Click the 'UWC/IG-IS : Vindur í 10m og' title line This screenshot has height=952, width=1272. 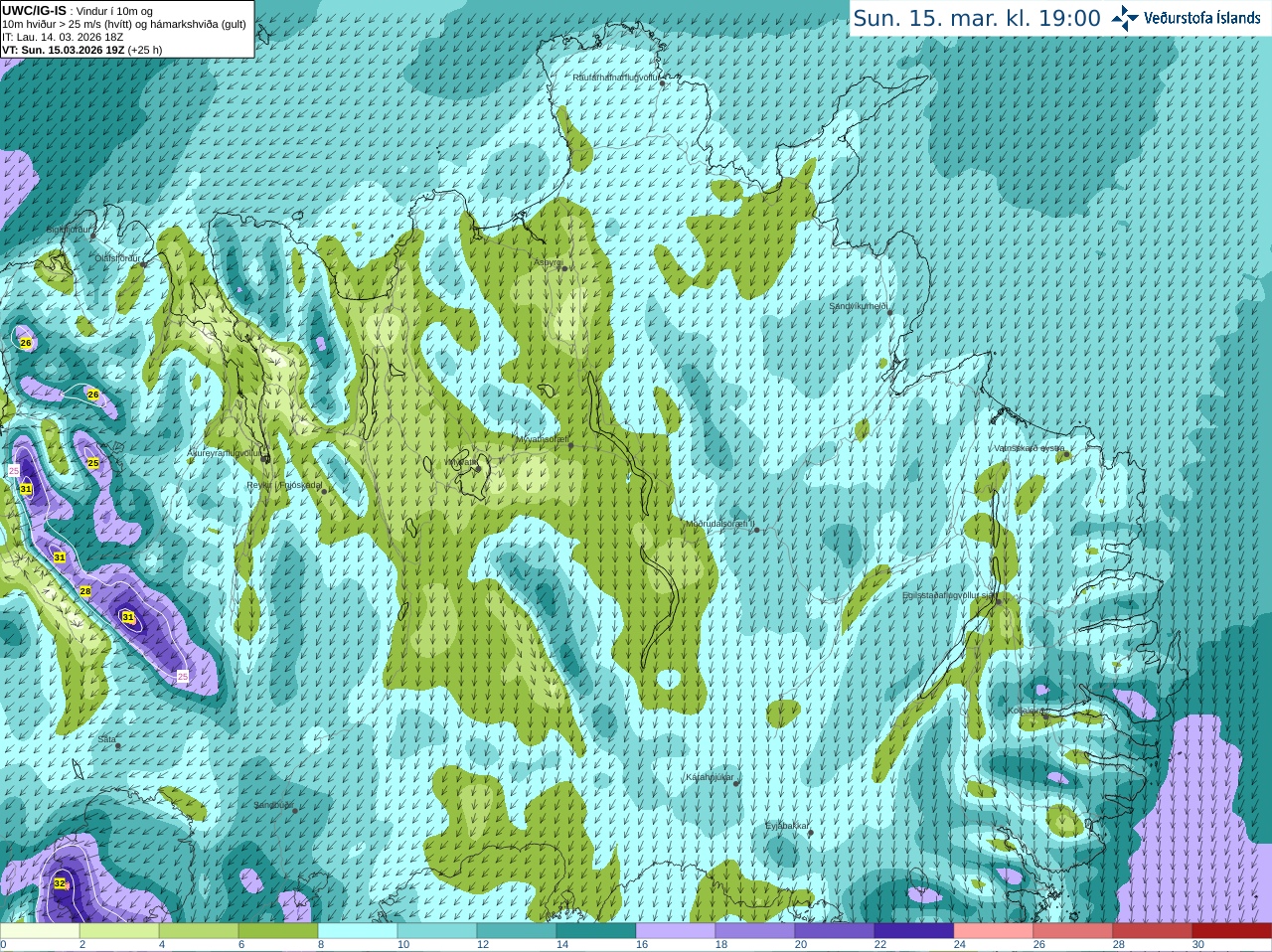pyautogui.click(x=78, y=11)
